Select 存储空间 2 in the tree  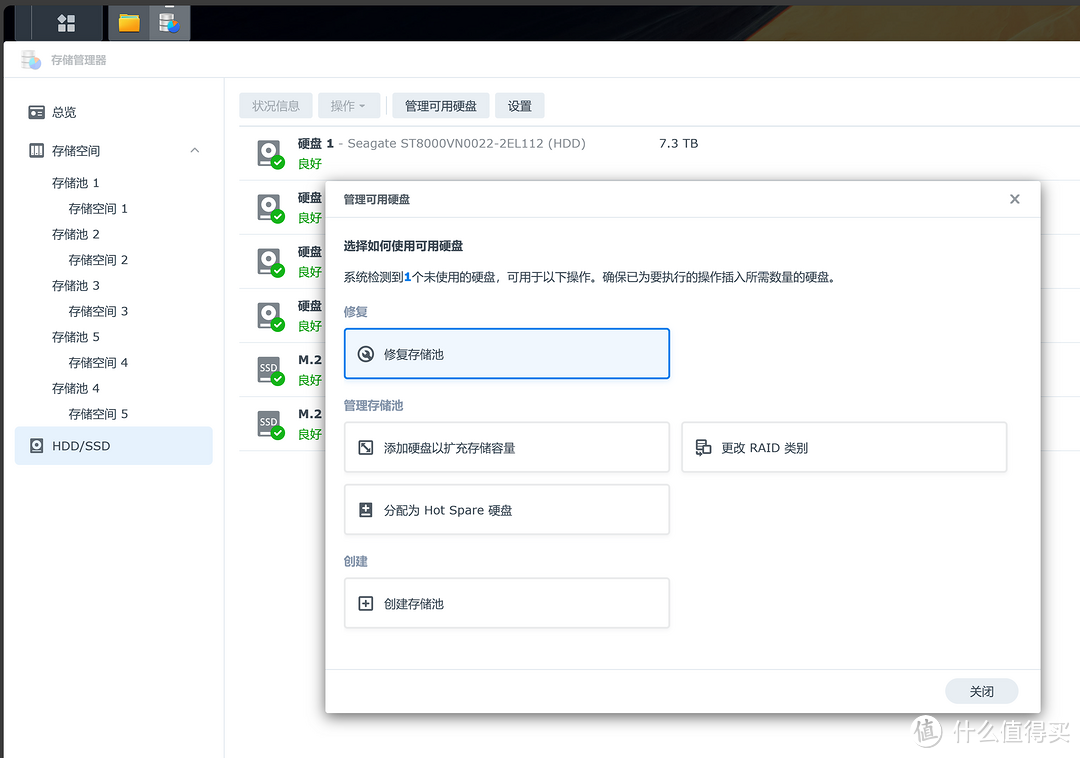pyautogui.click(x=98, y=260)
